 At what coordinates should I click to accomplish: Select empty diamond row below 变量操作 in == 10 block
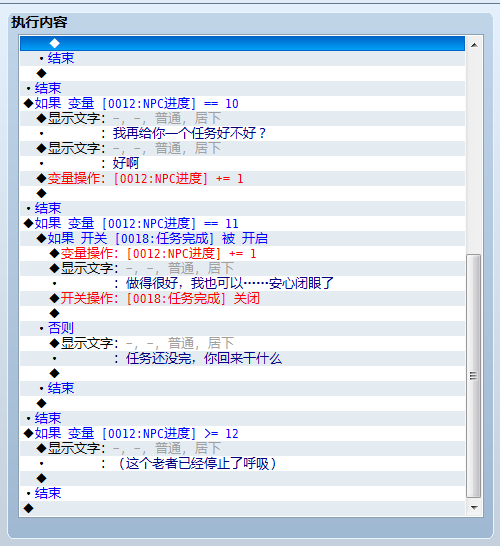tap(242, 193)
